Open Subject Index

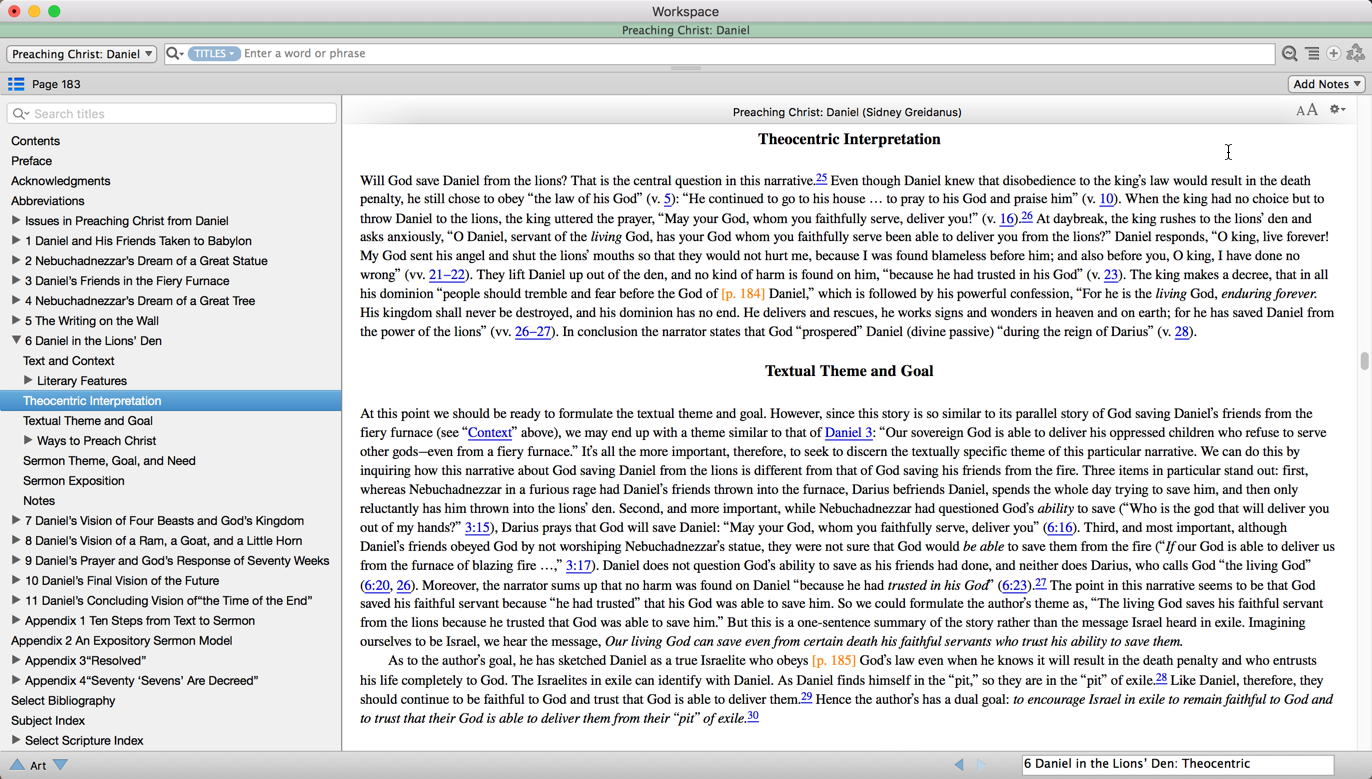[48, 721]
